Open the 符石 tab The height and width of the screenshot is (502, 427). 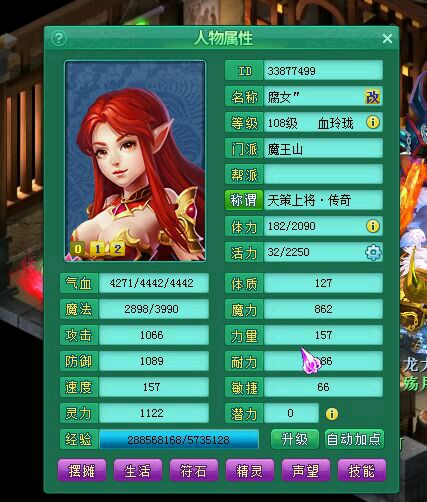coord(194,470)
